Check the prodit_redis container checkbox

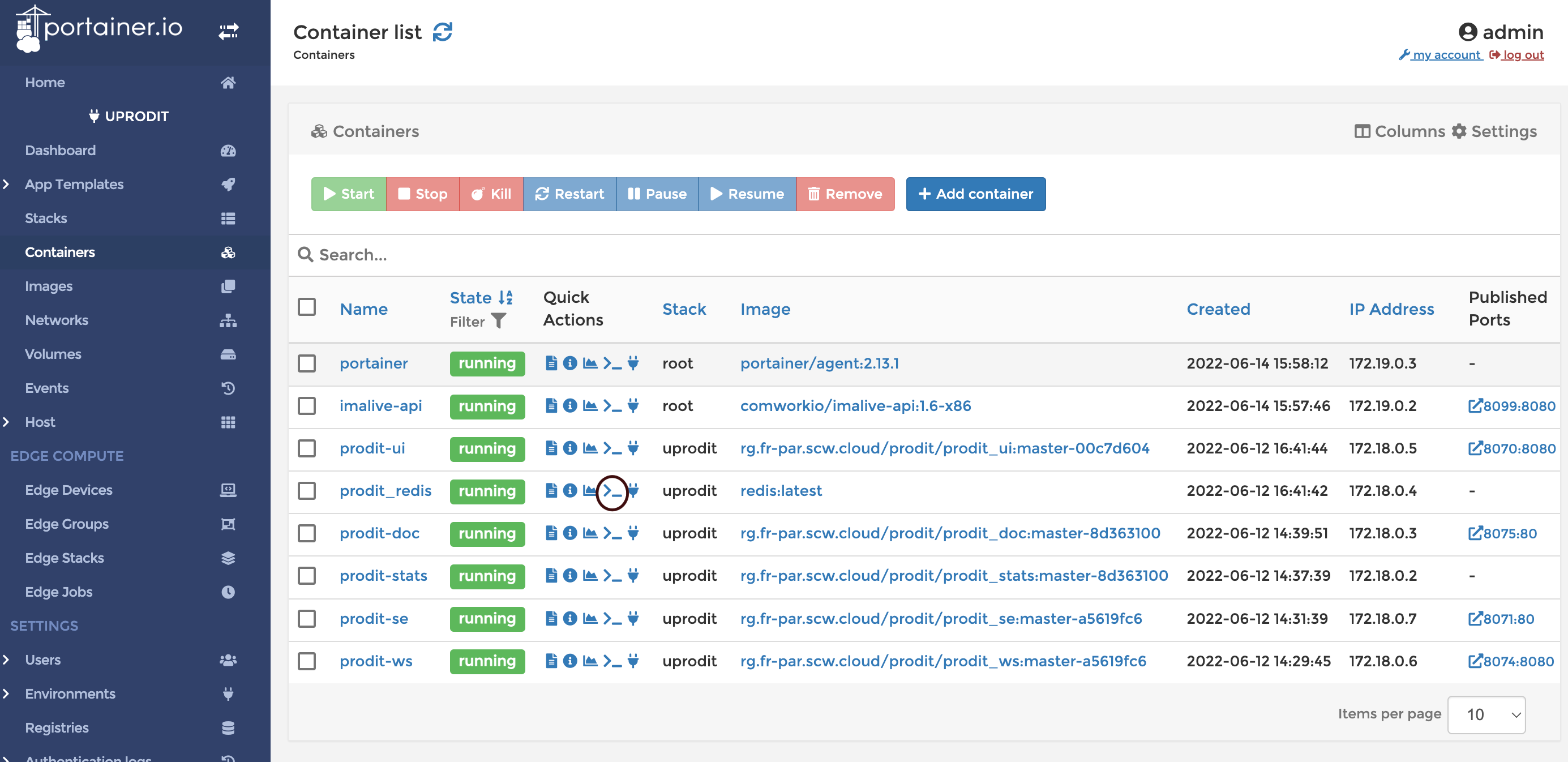(x=307, y=491)
